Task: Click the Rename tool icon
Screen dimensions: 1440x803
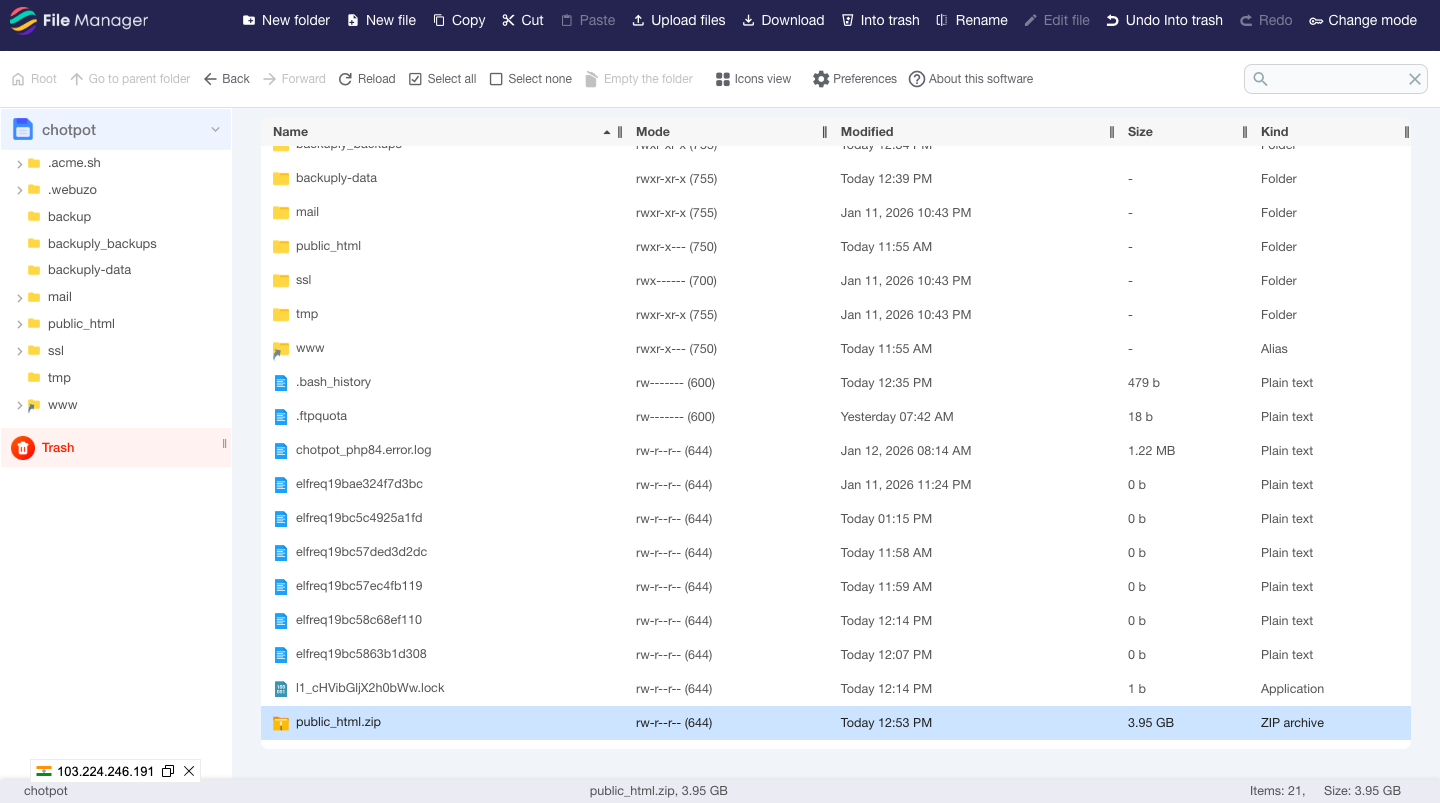Action: [942, 20]
